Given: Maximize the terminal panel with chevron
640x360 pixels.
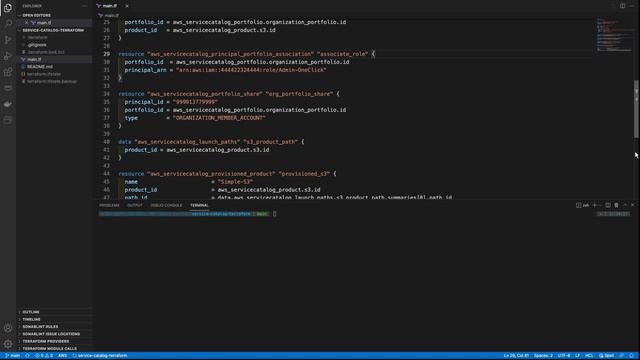Looking at the screenshot, I should 625,205.
